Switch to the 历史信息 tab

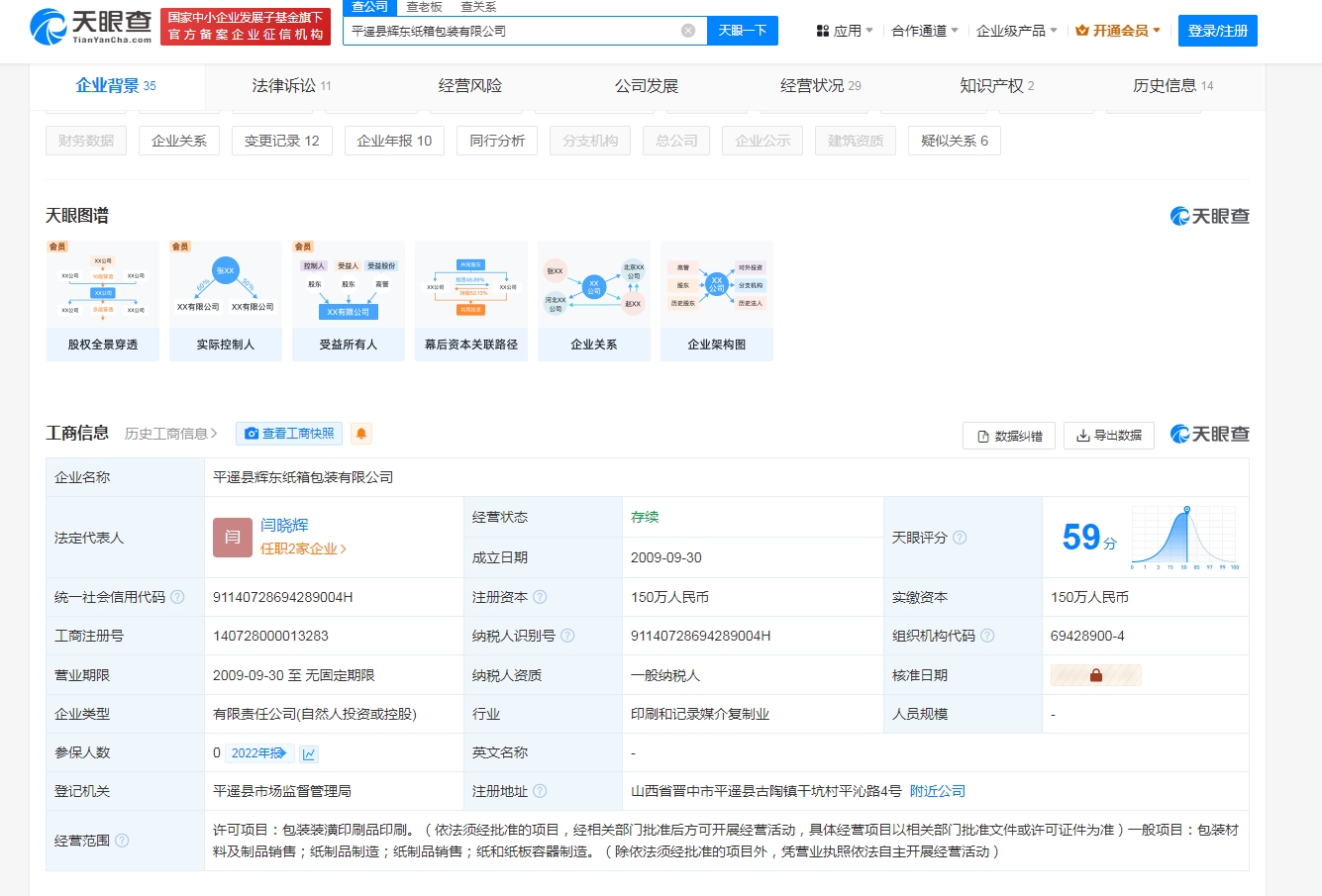1173,86
